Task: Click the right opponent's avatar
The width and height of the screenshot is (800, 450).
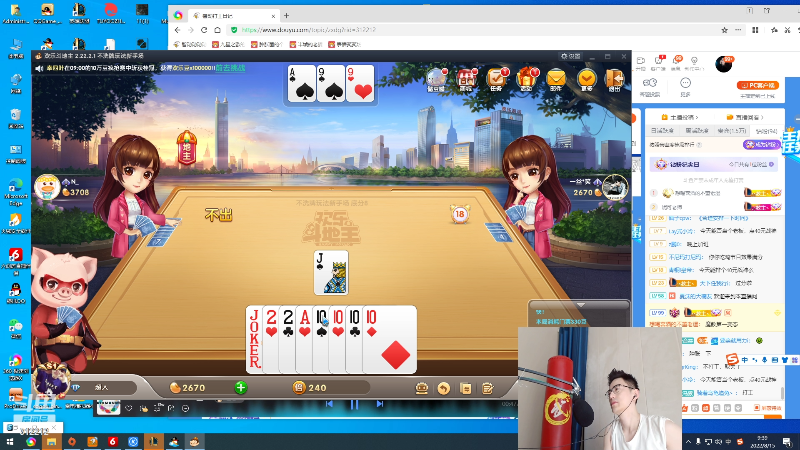Action: 615,187
